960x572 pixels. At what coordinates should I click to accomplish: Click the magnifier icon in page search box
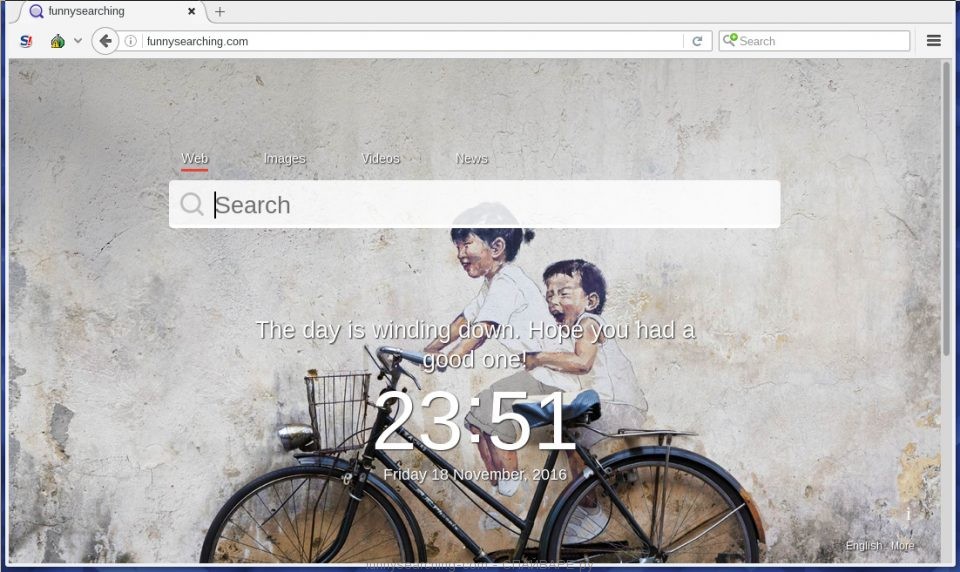pyautogui.click(x=192, y=204)
